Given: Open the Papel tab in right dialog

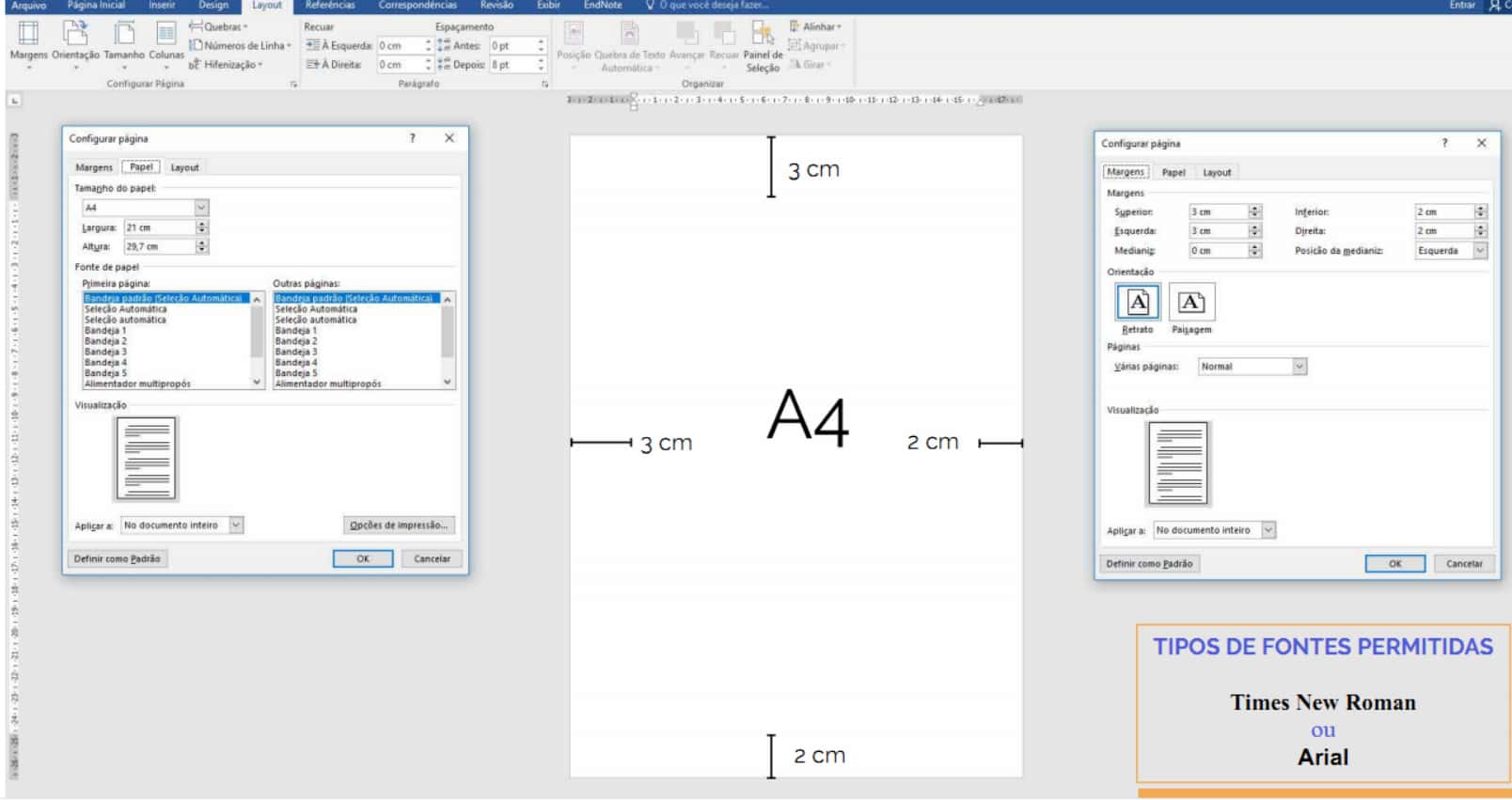Looking at the screenshot, I should pos(1173,172).
